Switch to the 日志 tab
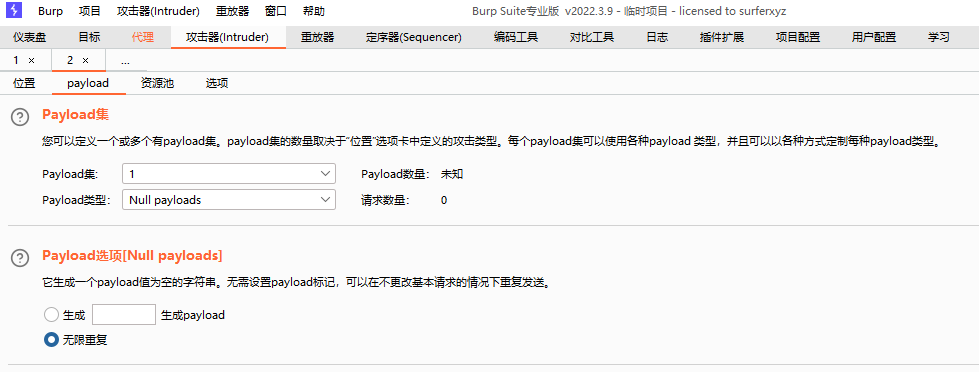The width and height of the screenshot is (979, 372). click(x=657, y=37)
